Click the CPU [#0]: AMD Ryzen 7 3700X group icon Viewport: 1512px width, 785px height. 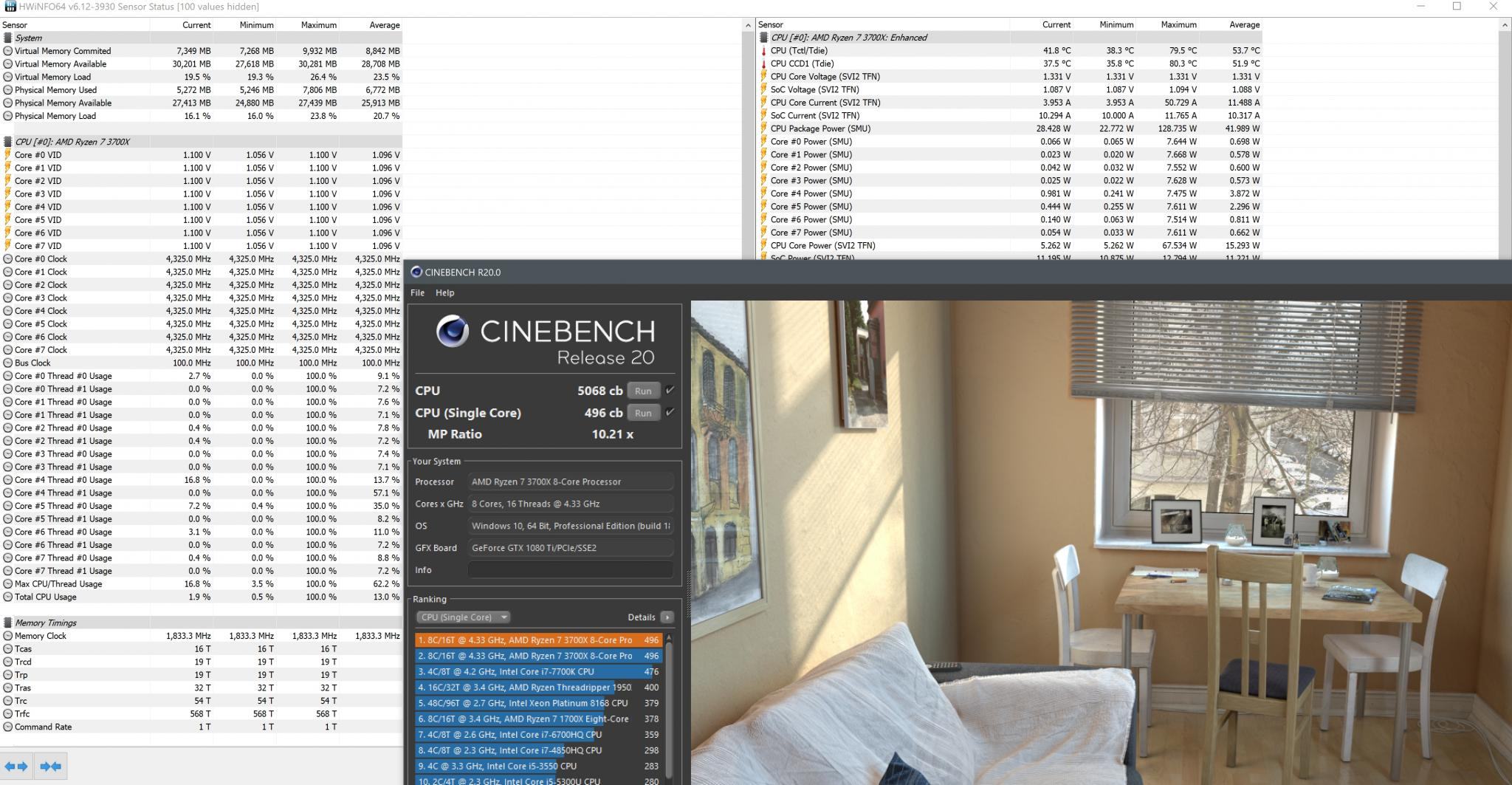(x=7, y=142)
